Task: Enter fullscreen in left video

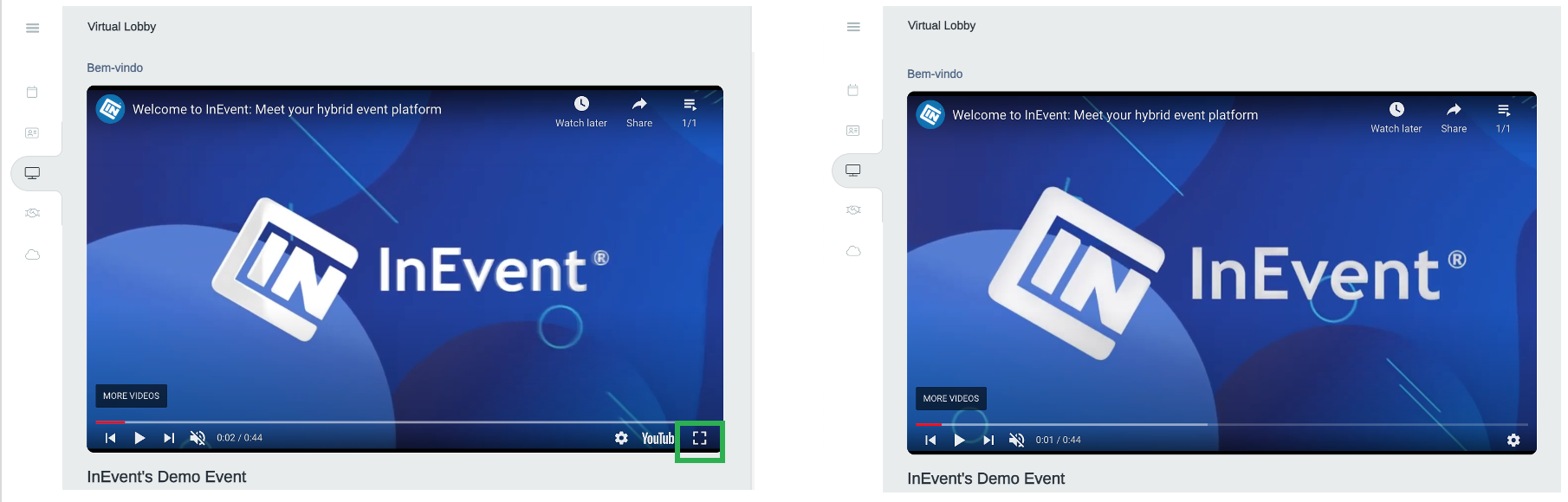Action: click(700, 438)
